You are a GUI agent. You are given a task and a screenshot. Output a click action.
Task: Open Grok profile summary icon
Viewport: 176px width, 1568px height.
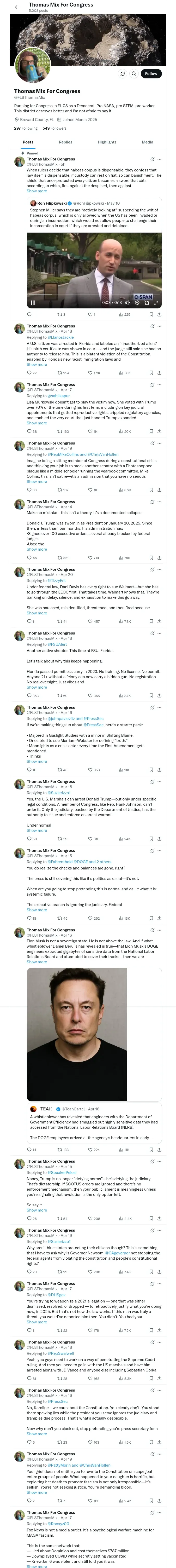pos(122,74)
